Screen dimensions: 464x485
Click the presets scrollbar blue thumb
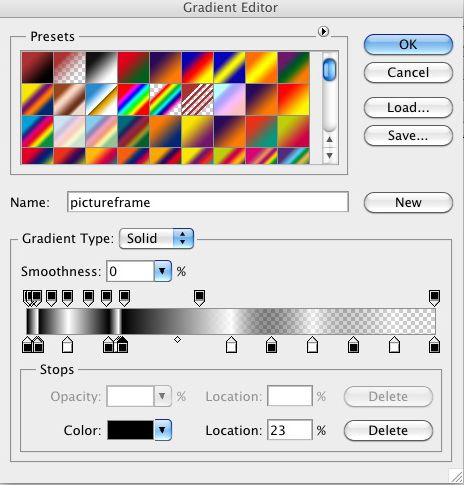(x=330, y=69)
